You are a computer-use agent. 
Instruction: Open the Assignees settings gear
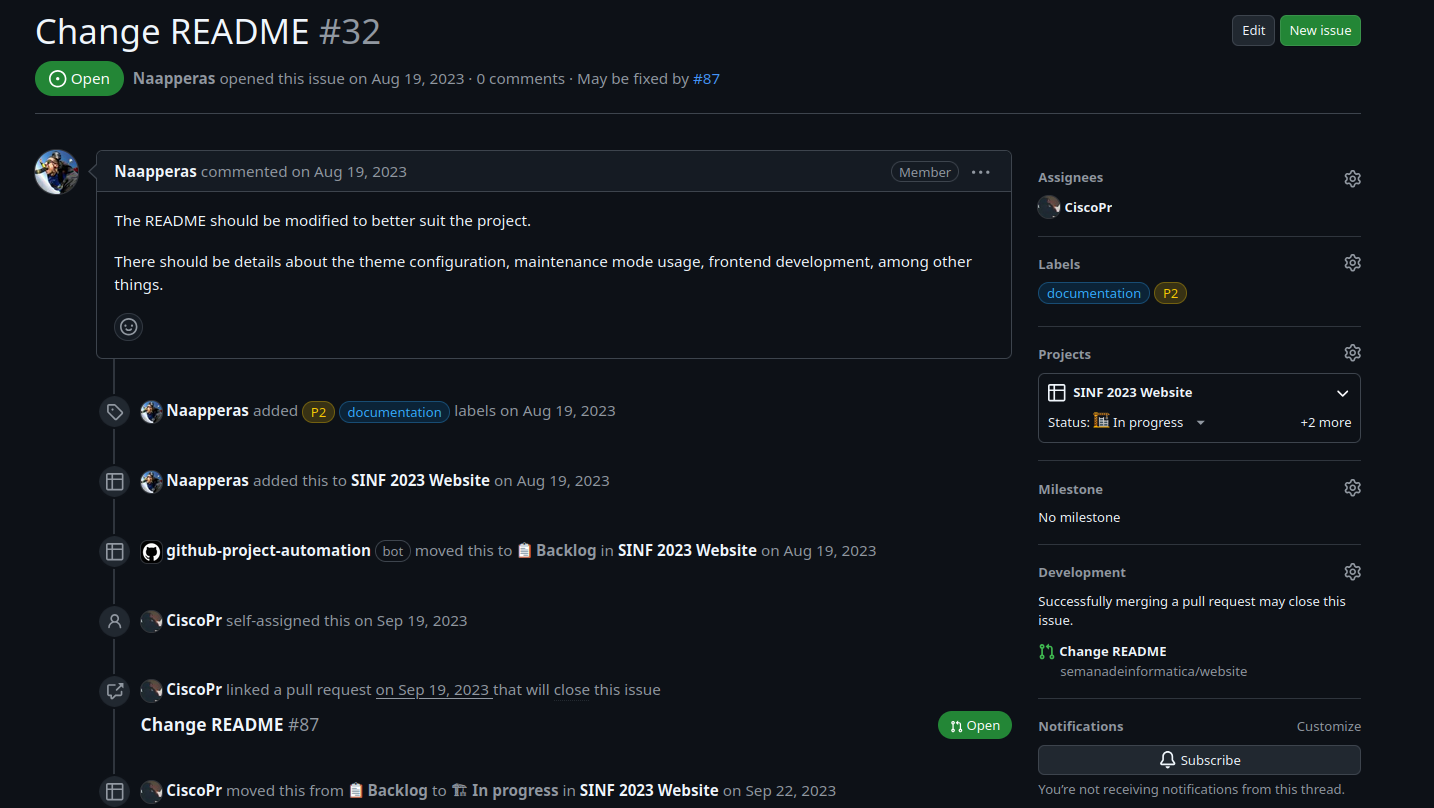tap(1352, 179)
